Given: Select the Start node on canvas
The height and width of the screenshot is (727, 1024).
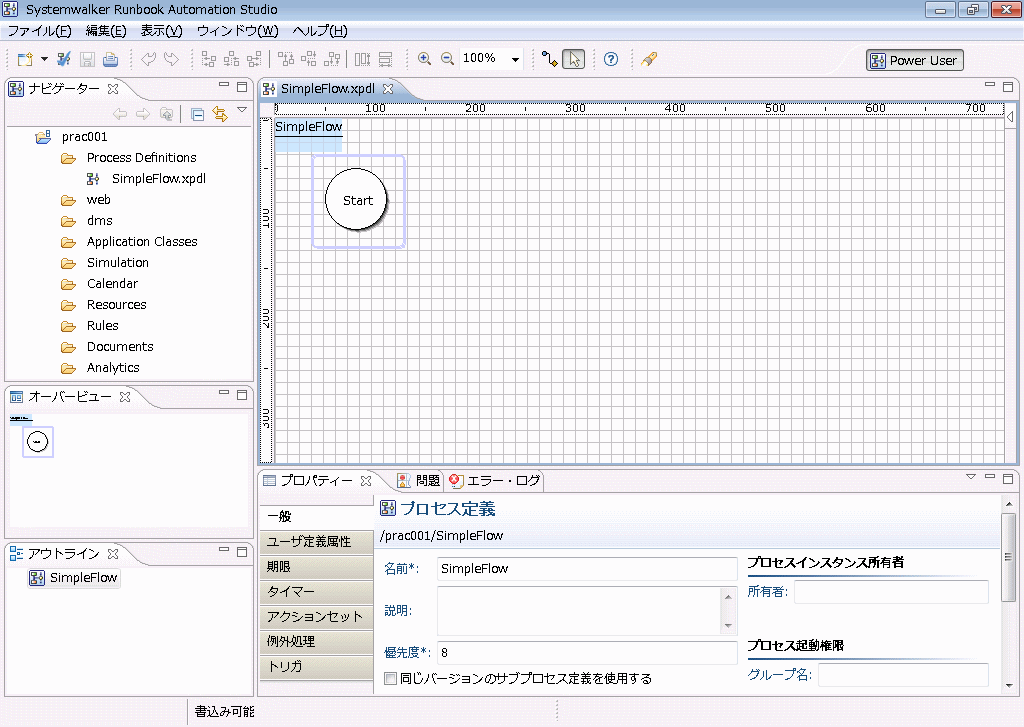Looking at the screenshot, I should click(357, 200).
